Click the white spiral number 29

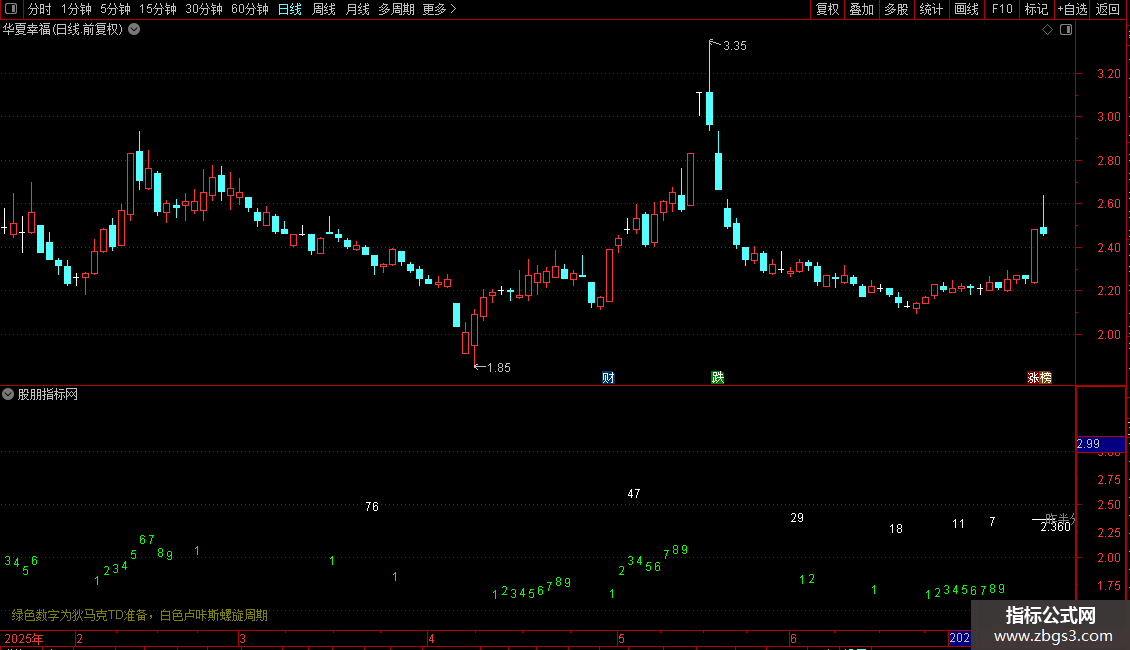pos(797,518)
